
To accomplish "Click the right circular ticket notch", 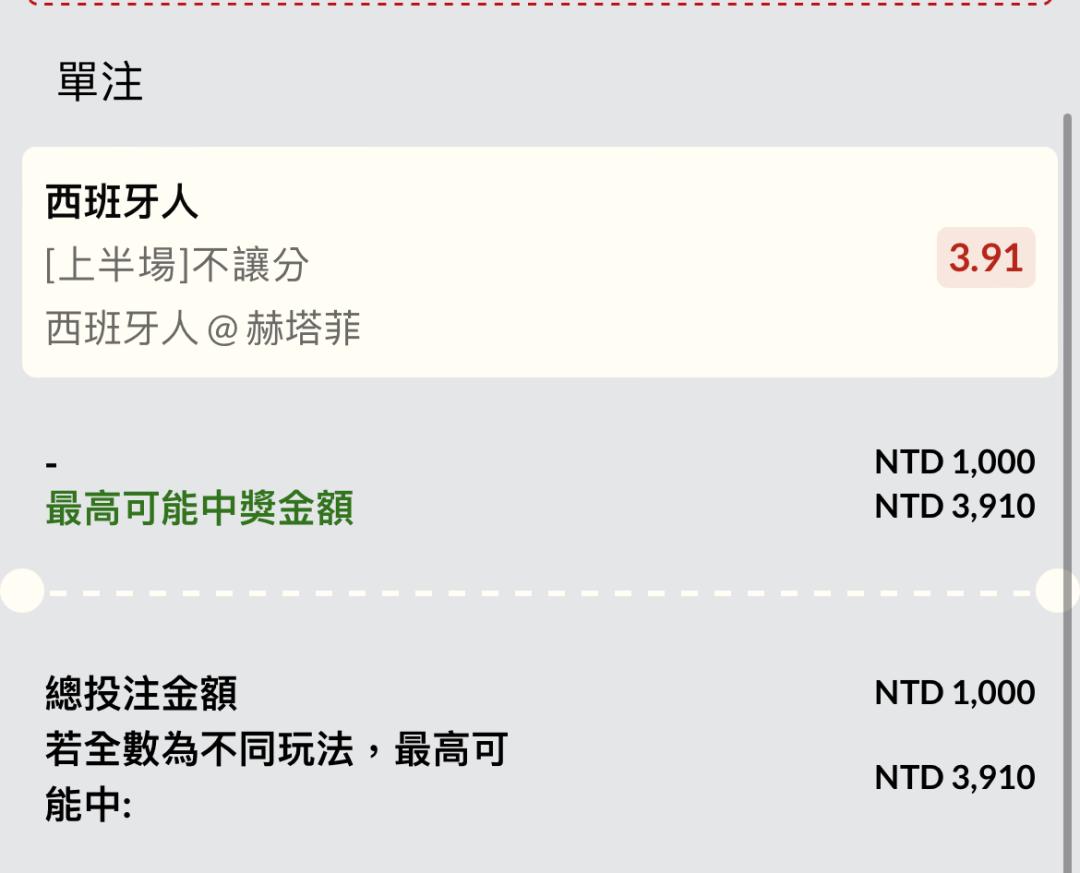I will click(x=1058, y=590).
